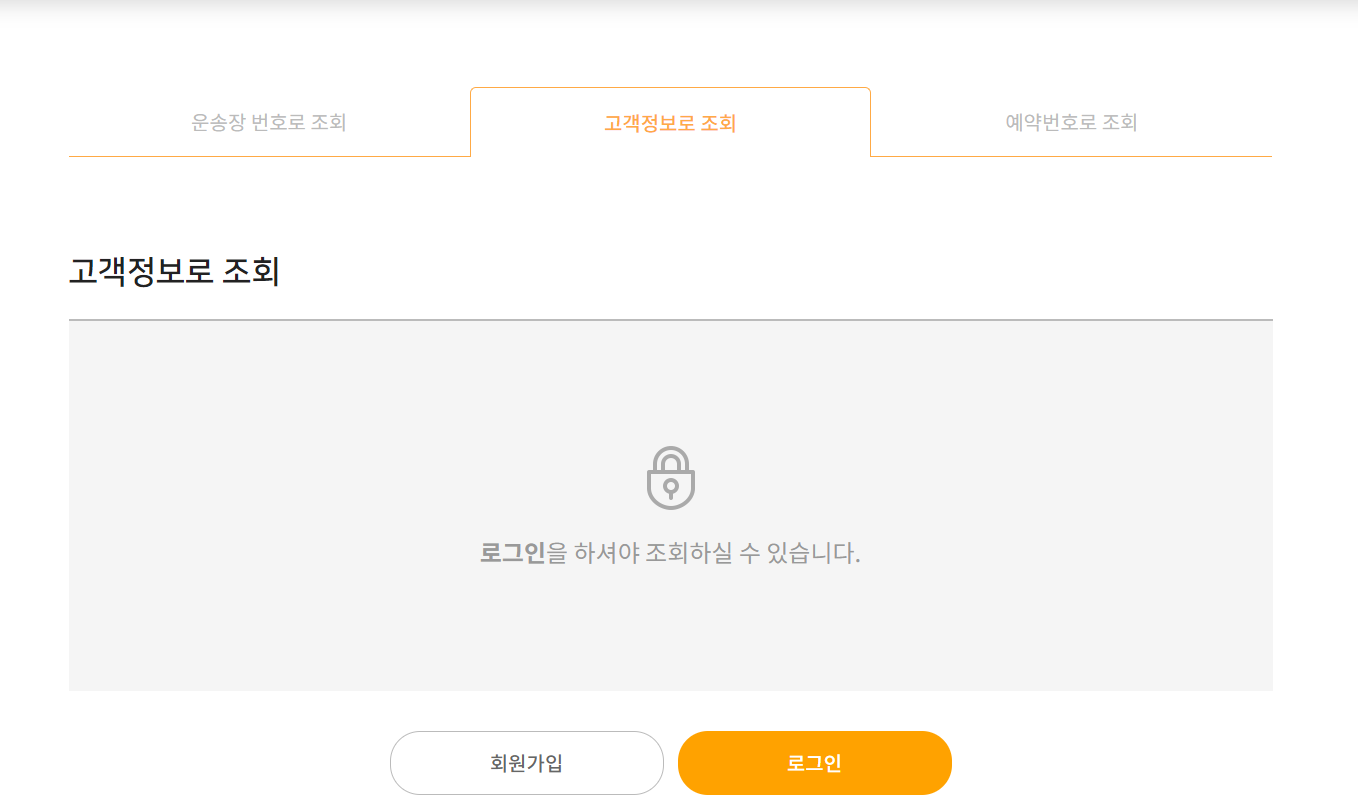Image resolution: width=1358 pixels, height=809 pixels.
Task: Click the bold 로그인 word in the message
Action: (513, 553)
